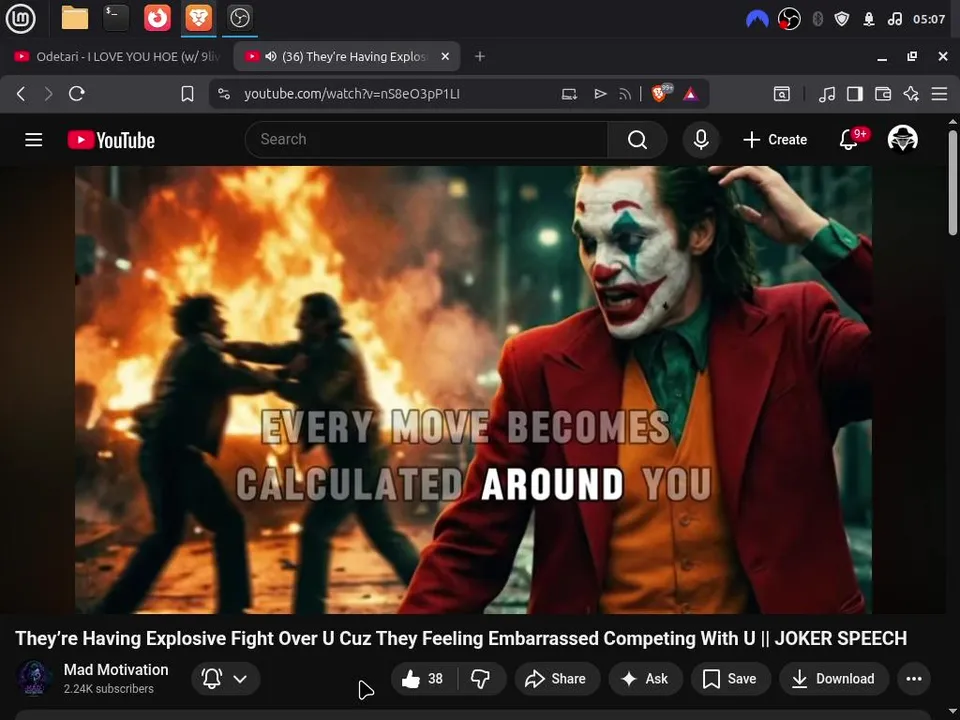
Task: Open the notifications bell in system tray
Action: 869,19
